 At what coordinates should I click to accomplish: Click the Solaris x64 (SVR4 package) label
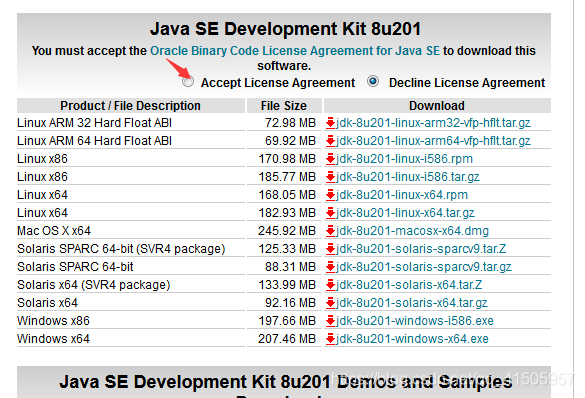pos(94,285)
